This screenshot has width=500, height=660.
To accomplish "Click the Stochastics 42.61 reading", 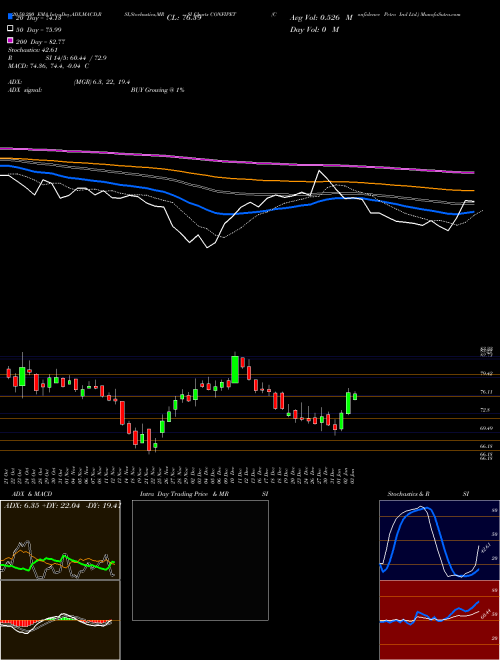I will click(32, 50).
